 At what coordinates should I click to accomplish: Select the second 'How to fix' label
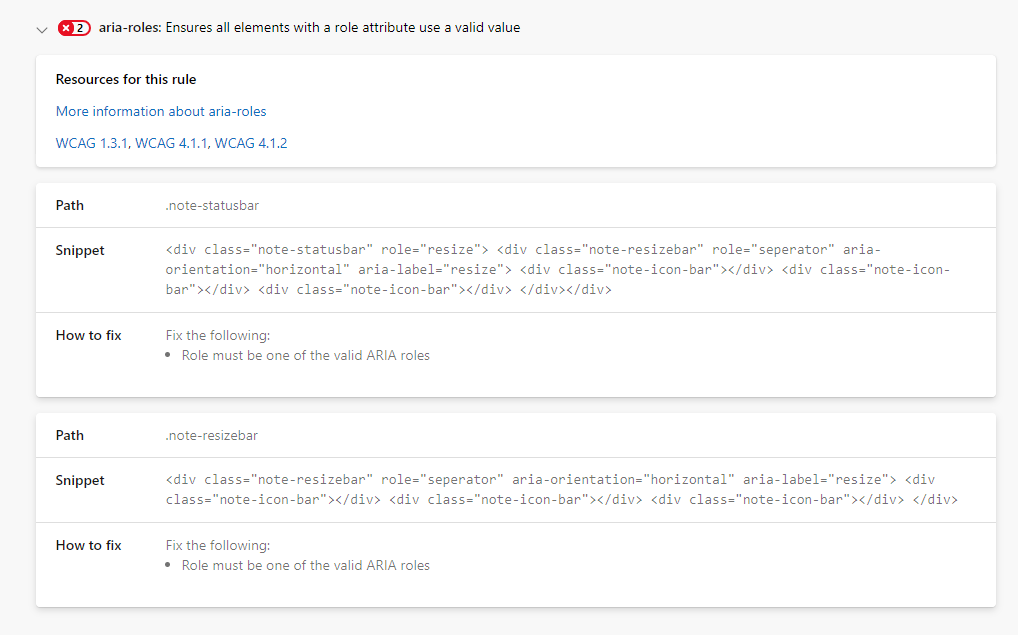[x=88, y=545]
